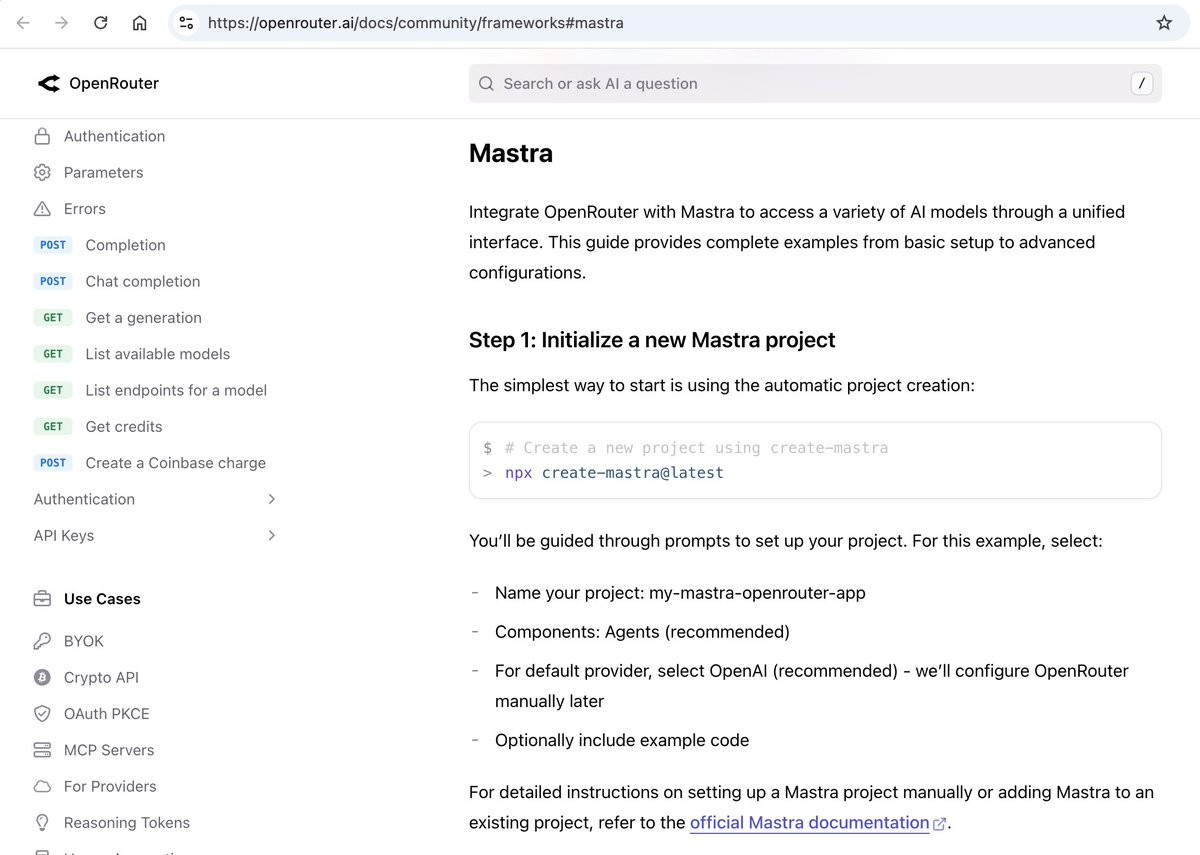Viewport: 1200px width, 855px height.
Task: Go back using the browser back arrow
Action: (23, 23)
